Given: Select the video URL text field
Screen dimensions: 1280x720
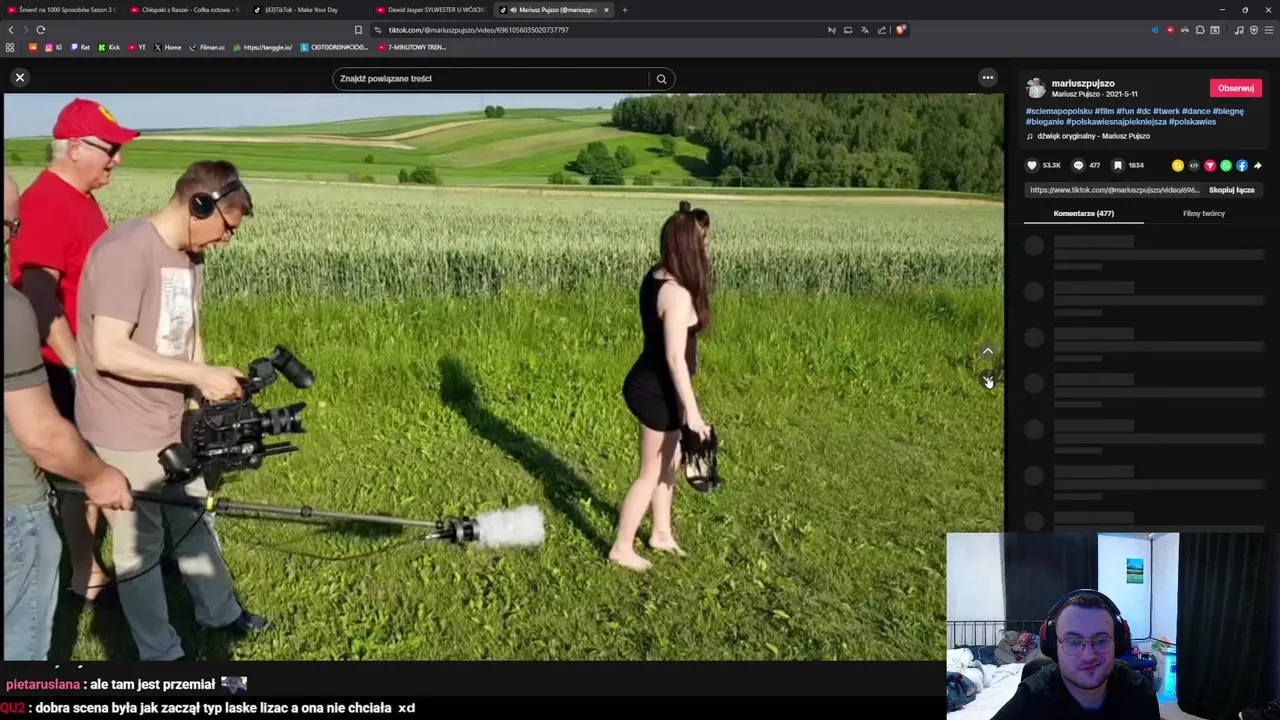Looking at the screenshot, I should tap(1114, 190).
